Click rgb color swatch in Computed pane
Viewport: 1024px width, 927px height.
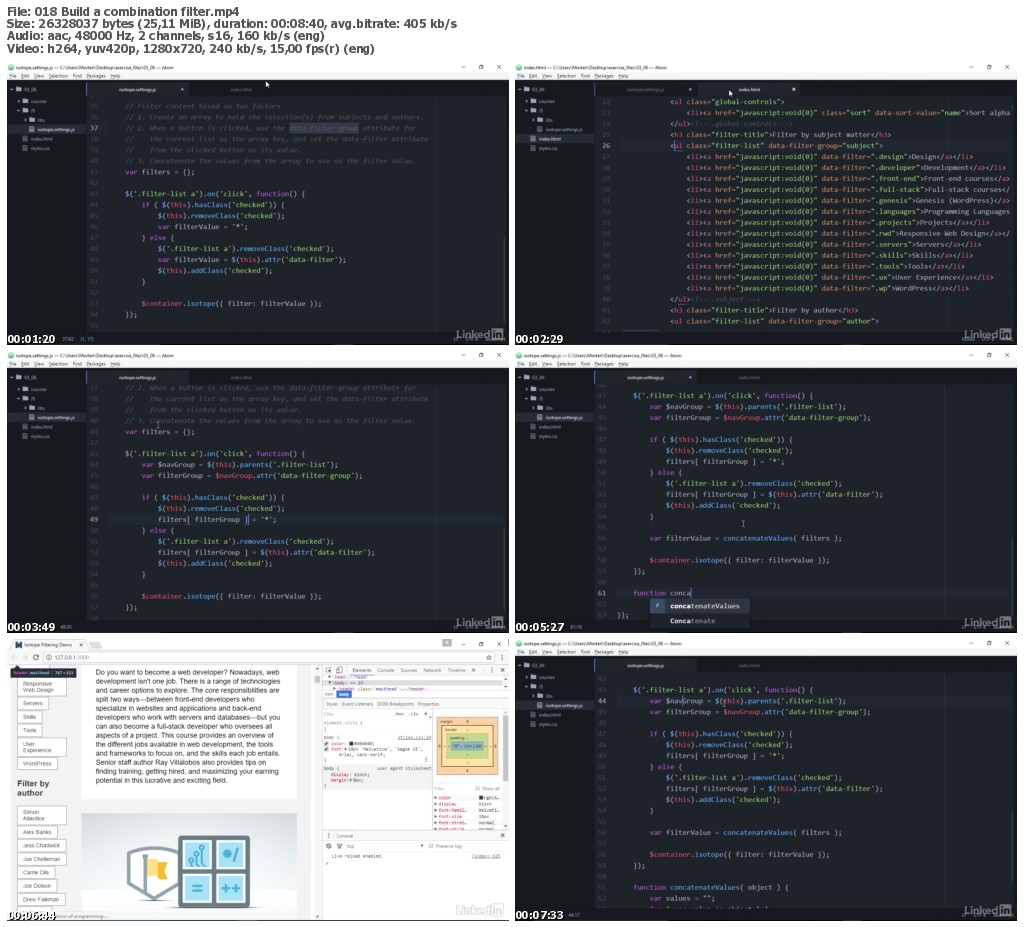481,798
